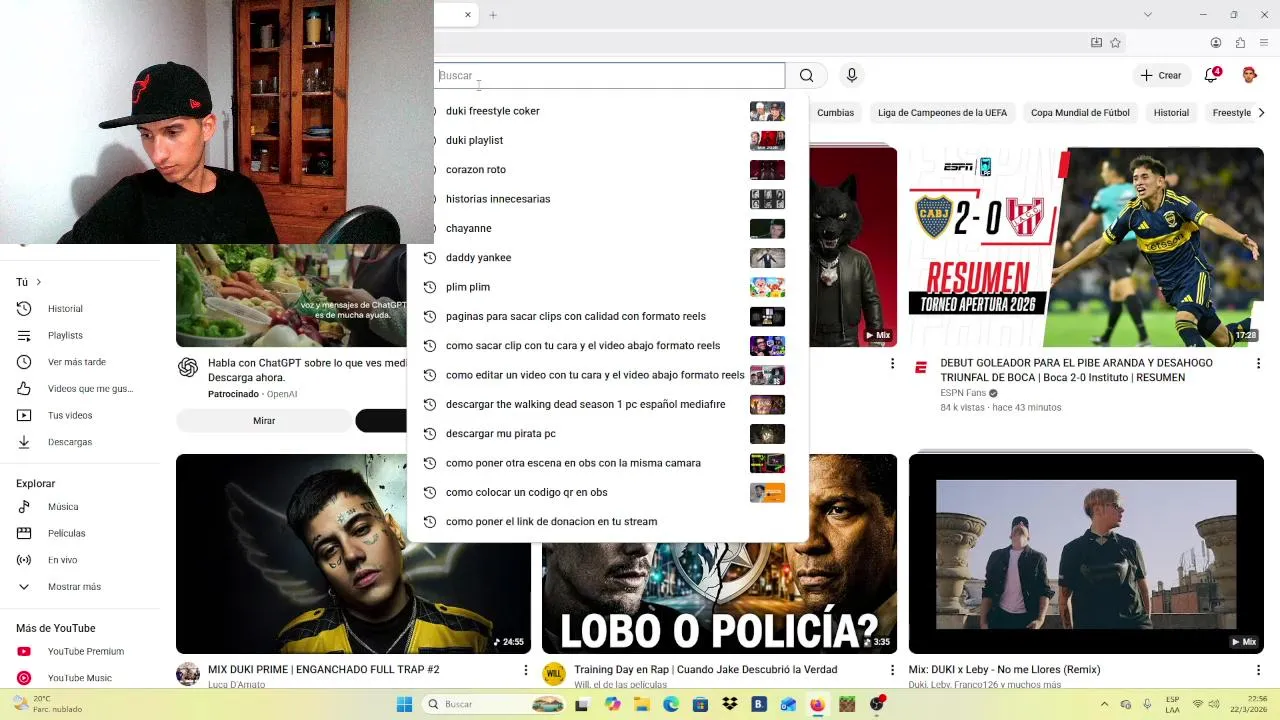The height and width of the screenshot is (720, 1280).
Task: Select suggestion 'historias innecesarias'
Action: (608, 199)
